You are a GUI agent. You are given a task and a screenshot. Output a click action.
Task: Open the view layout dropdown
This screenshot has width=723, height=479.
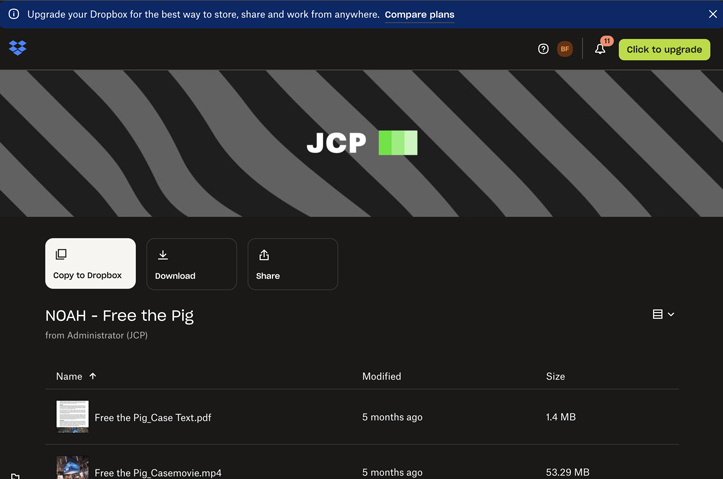pyautogui.click(x=664, y=314)
